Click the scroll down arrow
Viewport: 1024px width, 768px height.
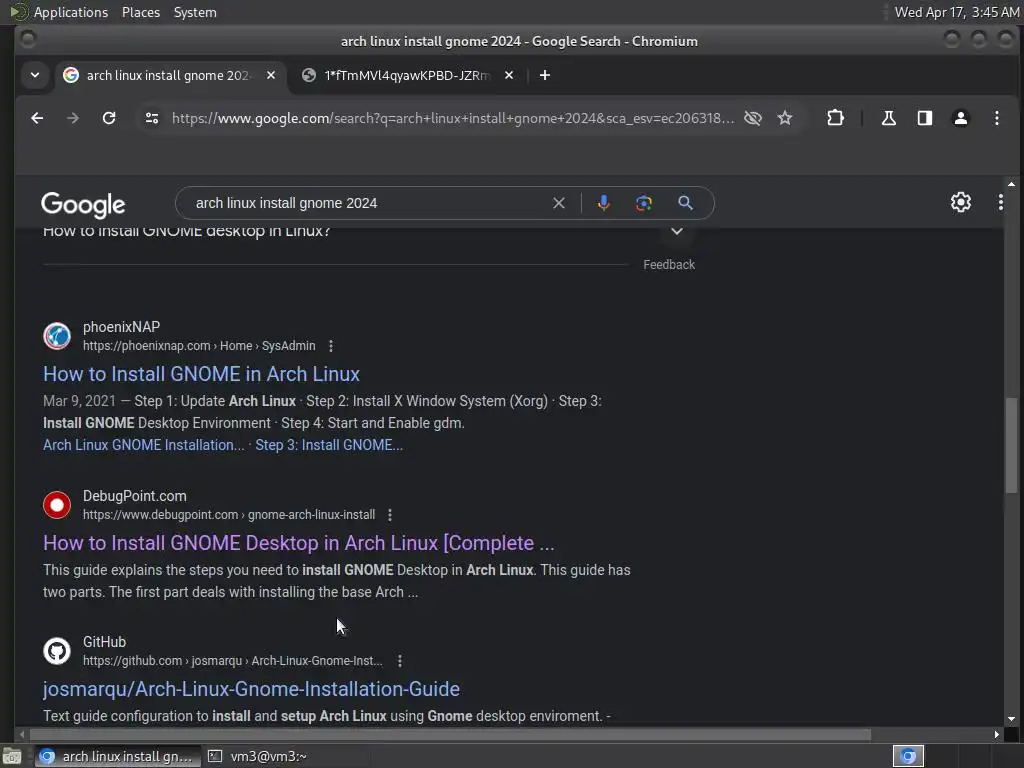1011,720
